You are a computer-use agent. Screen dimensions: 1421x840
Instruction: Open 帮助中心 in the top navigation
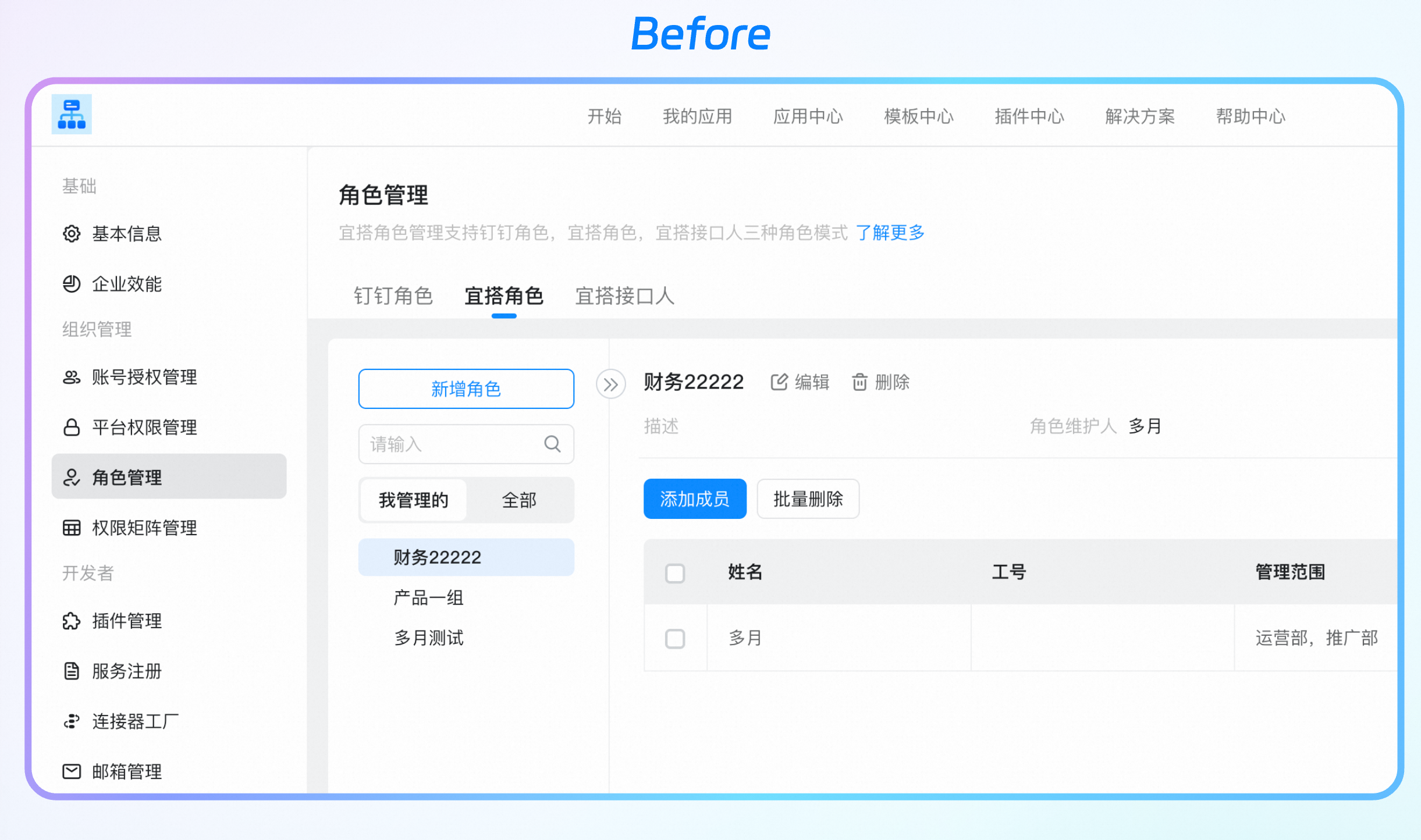pos(1251,116)
